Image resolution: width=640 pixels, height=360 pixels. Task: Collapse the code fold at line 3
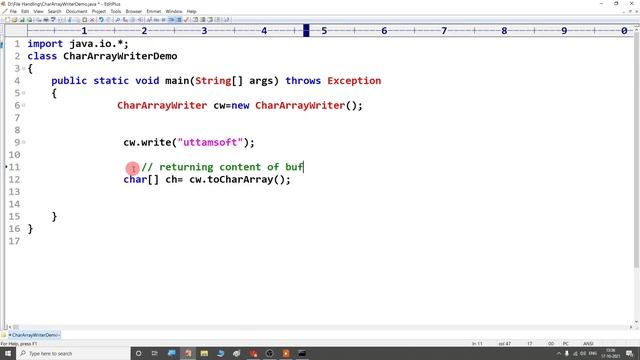23,68
